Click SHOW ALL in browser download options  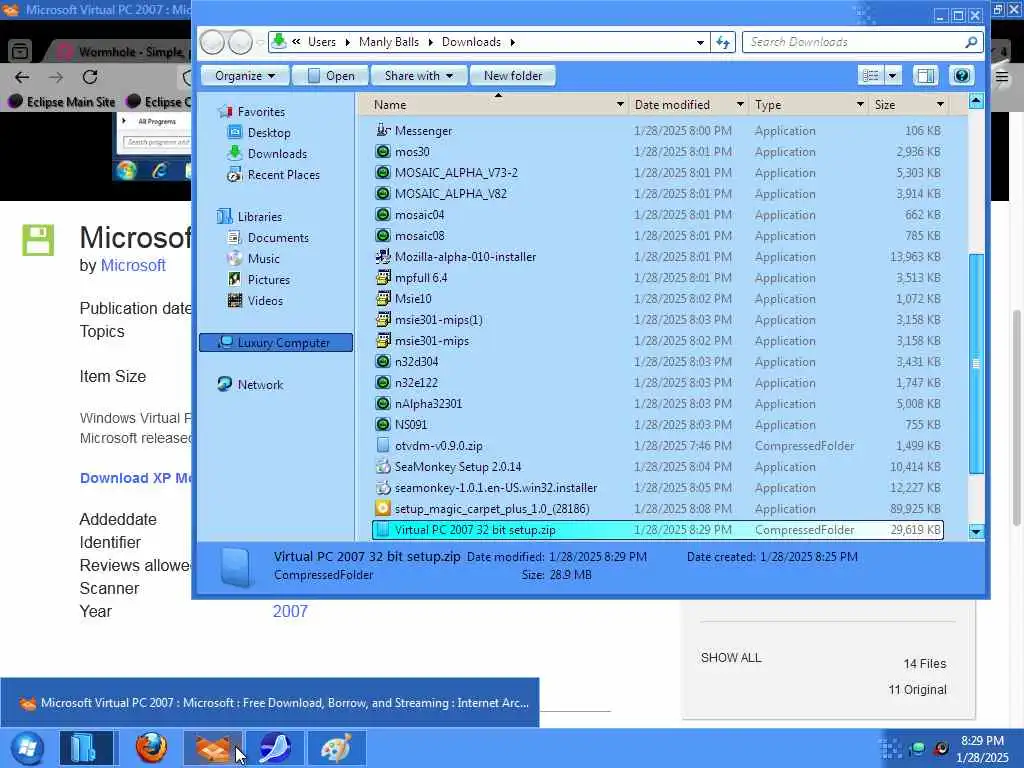click(x=731, y=658)
